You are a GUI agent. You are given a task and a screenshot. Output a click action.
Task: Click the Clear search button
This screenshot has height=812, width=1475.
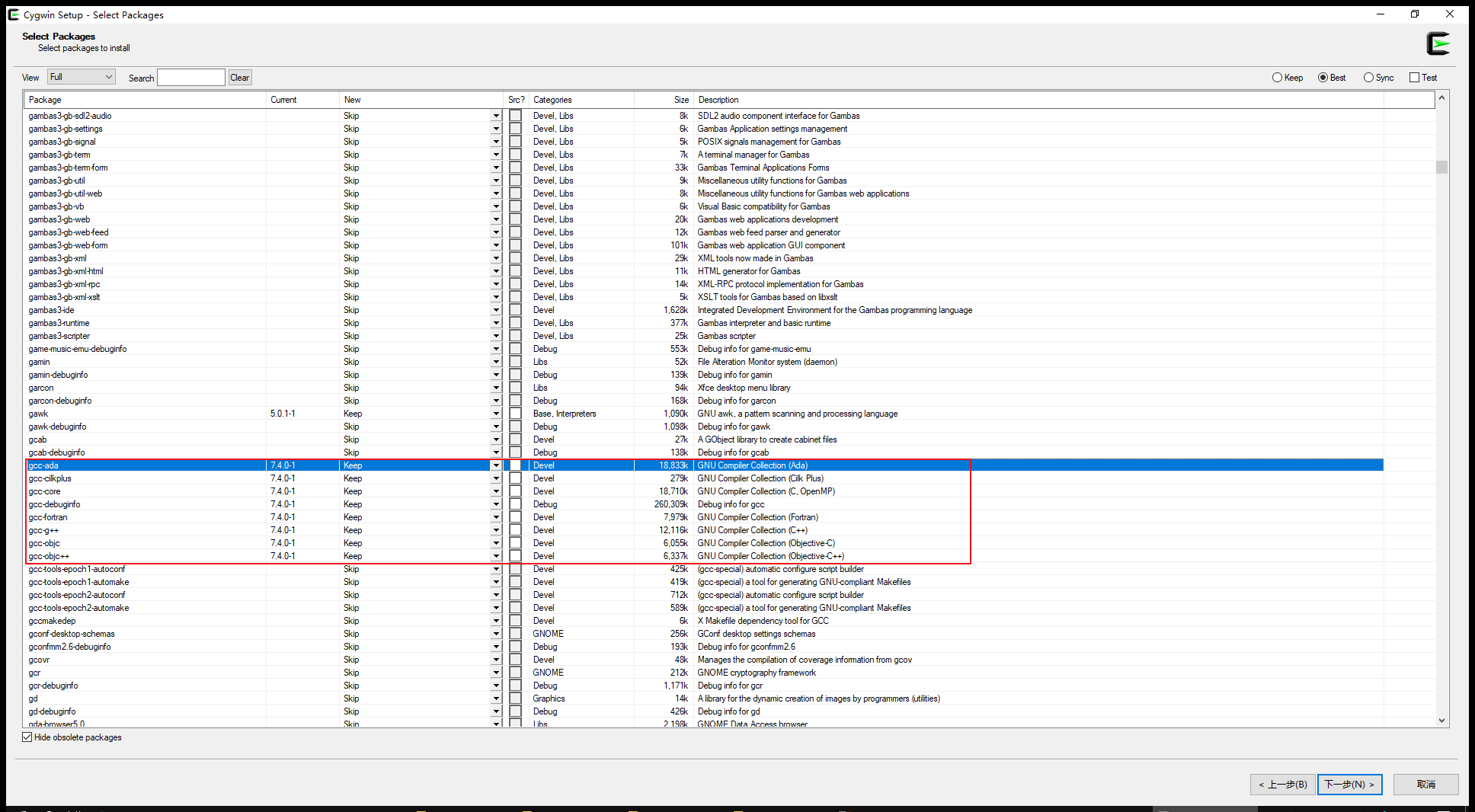tap(240, 78)
